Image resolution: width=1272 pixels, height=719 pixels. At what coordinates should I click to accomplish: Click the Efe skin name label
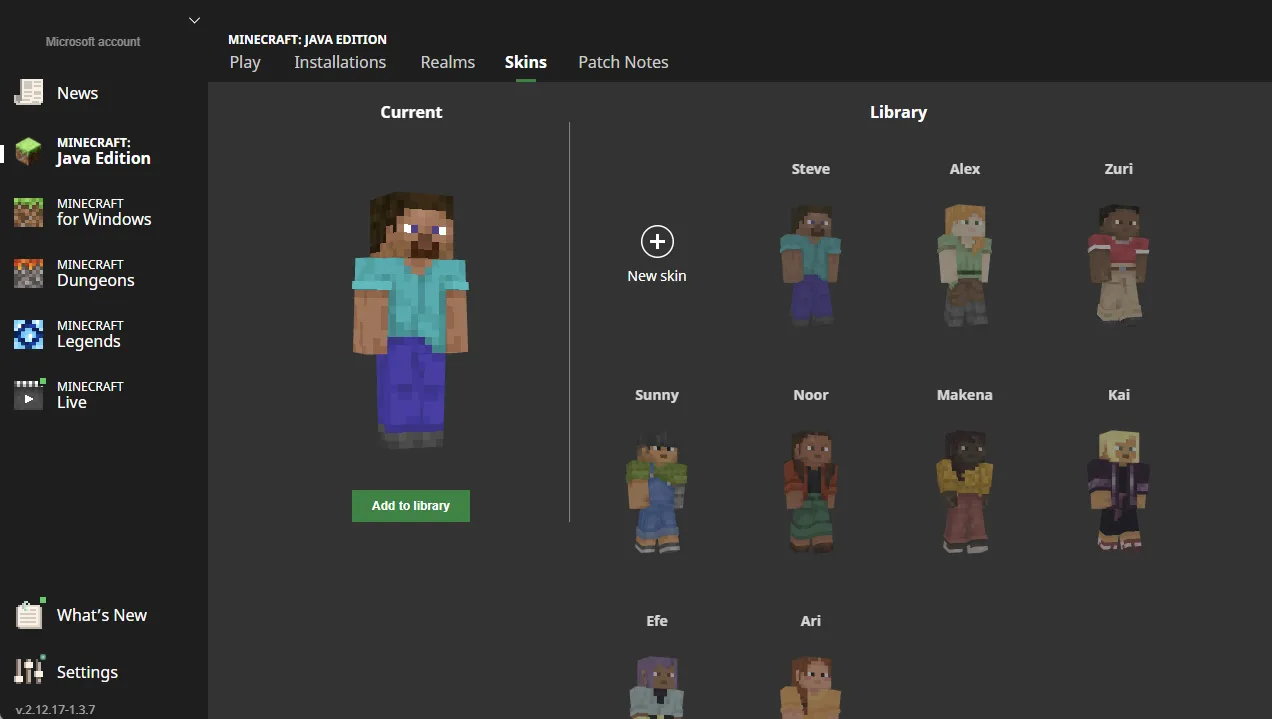657,621
